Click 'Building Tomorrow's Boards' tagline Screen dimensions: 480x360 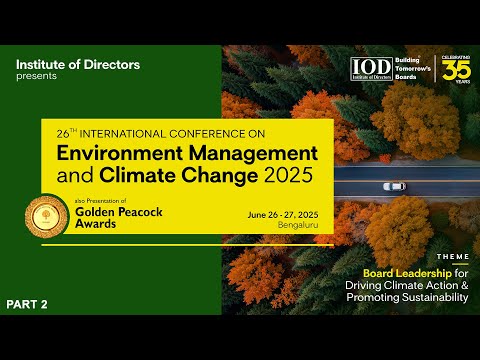tap(413, 68)
